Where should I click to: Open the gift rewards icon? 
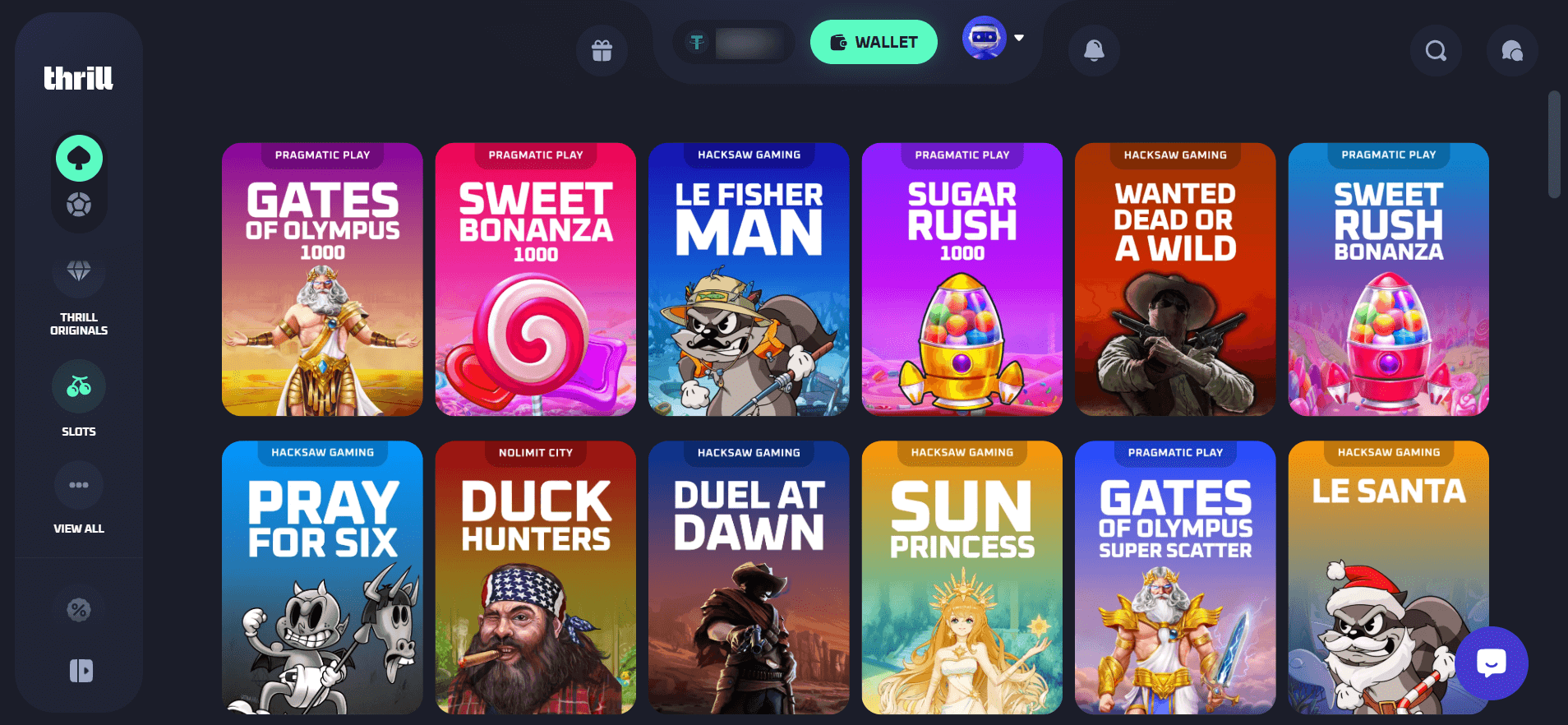point(602,51)
